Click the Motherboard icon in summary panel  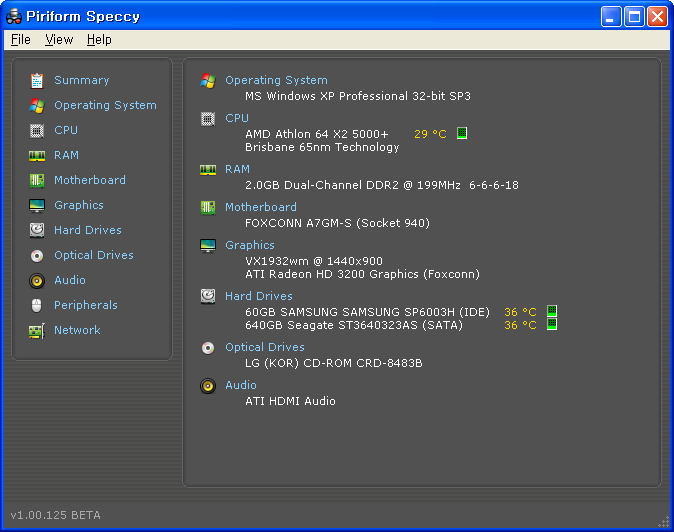tap(208, 208)
